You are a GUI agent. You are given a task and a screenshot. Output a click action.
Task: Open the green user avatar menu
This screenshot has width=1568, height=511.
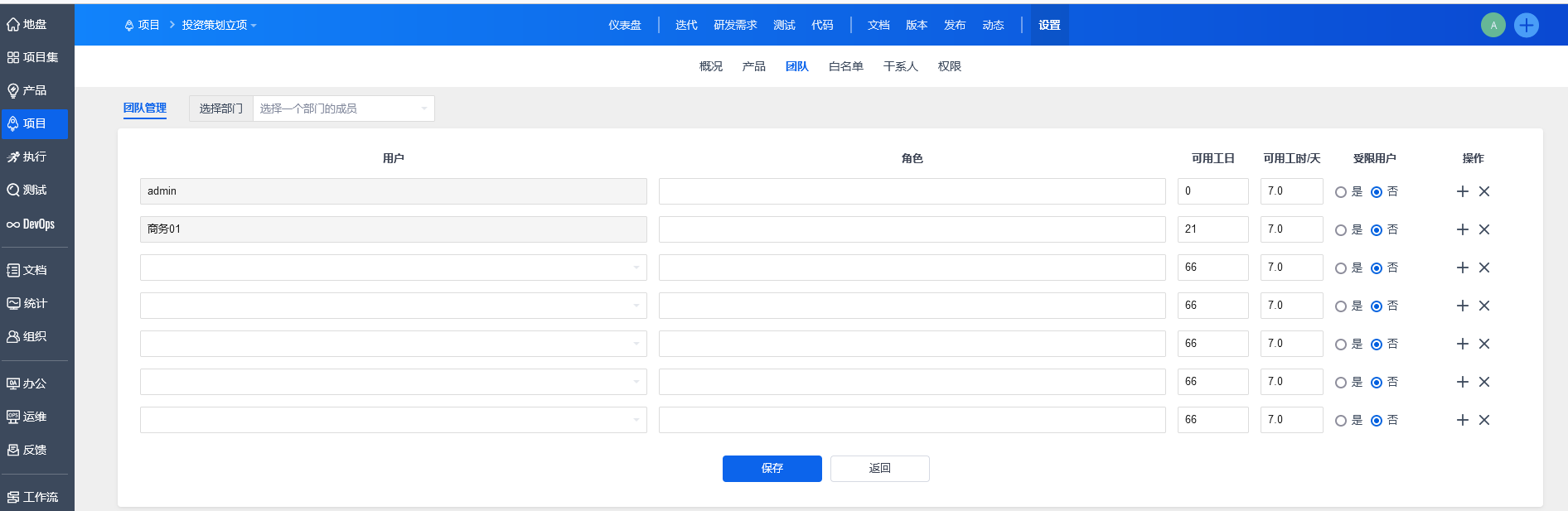1493,25
